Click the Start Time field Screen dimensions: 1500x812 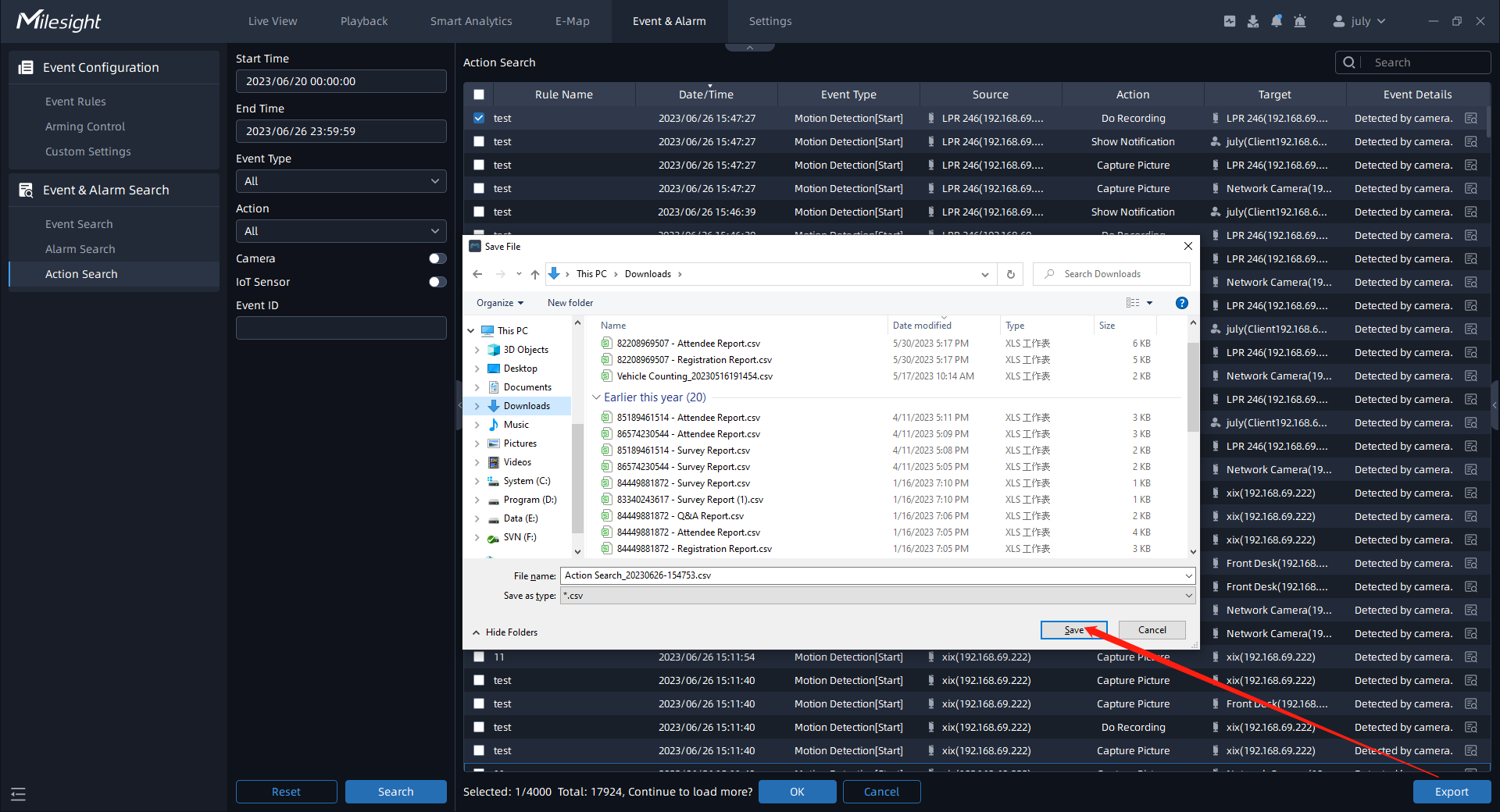pos(341,81)
